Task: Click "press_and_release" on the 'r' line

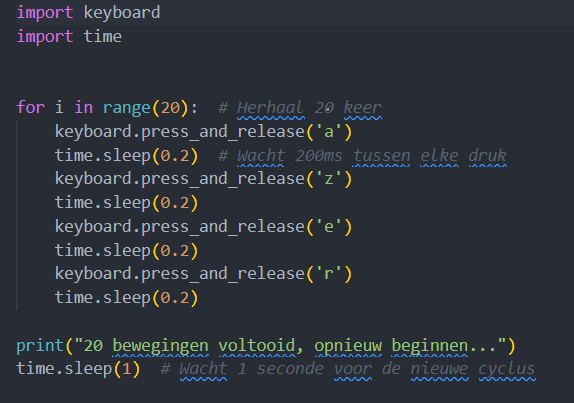Action: [223, 273]
